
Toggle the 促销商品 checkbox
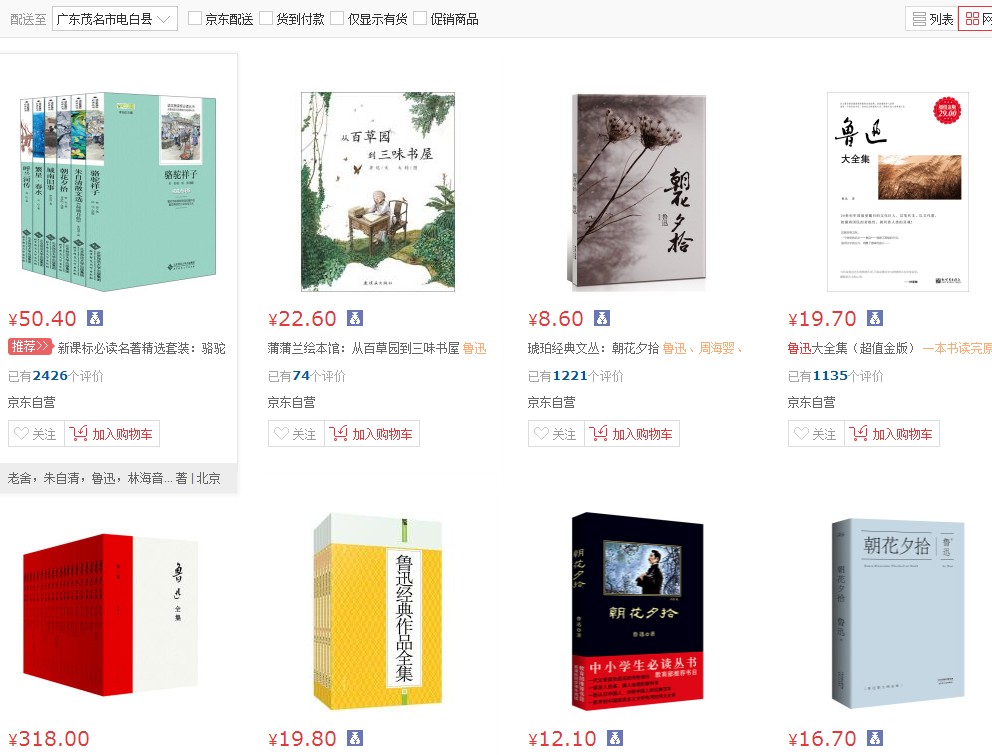coord(420,18)
